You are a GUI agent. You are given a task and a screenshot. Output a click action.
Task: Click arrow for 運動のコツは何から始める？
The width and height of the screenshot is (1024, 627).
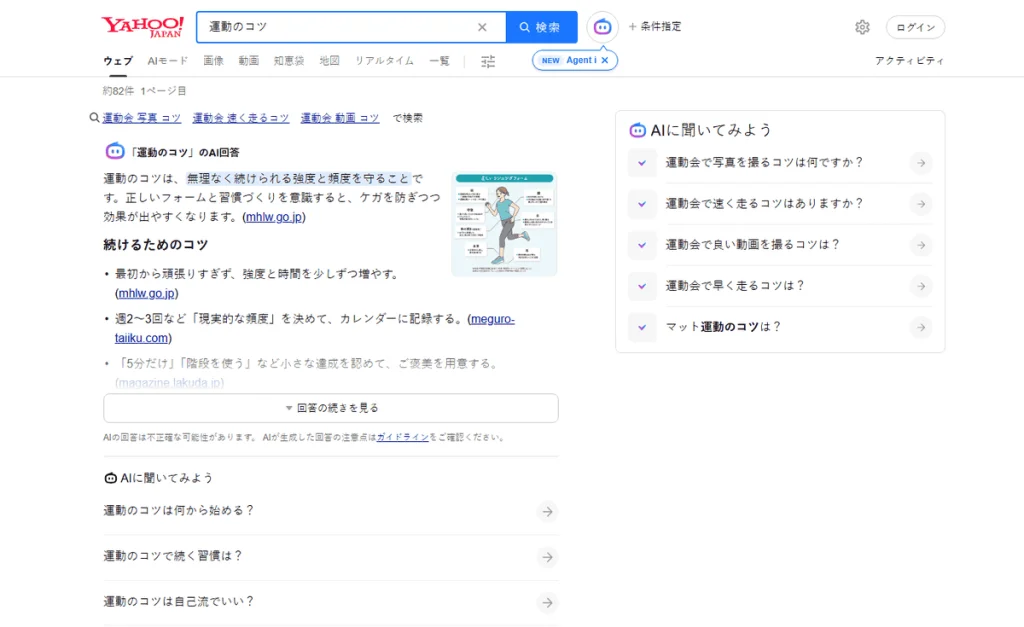[547, 511]
